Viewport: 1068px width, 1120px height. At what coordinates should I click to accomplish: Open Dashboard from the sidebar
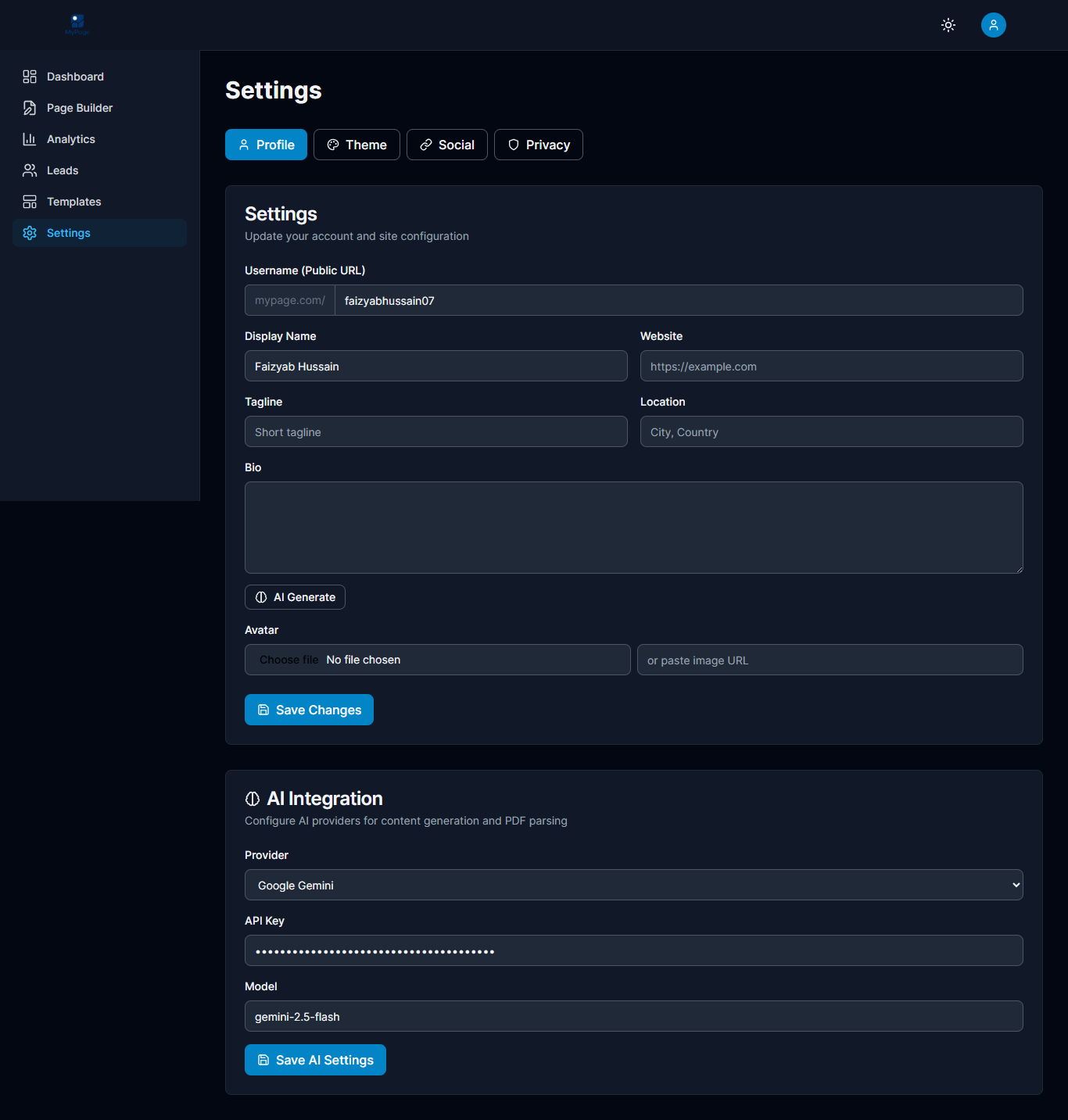pos(74,76)
